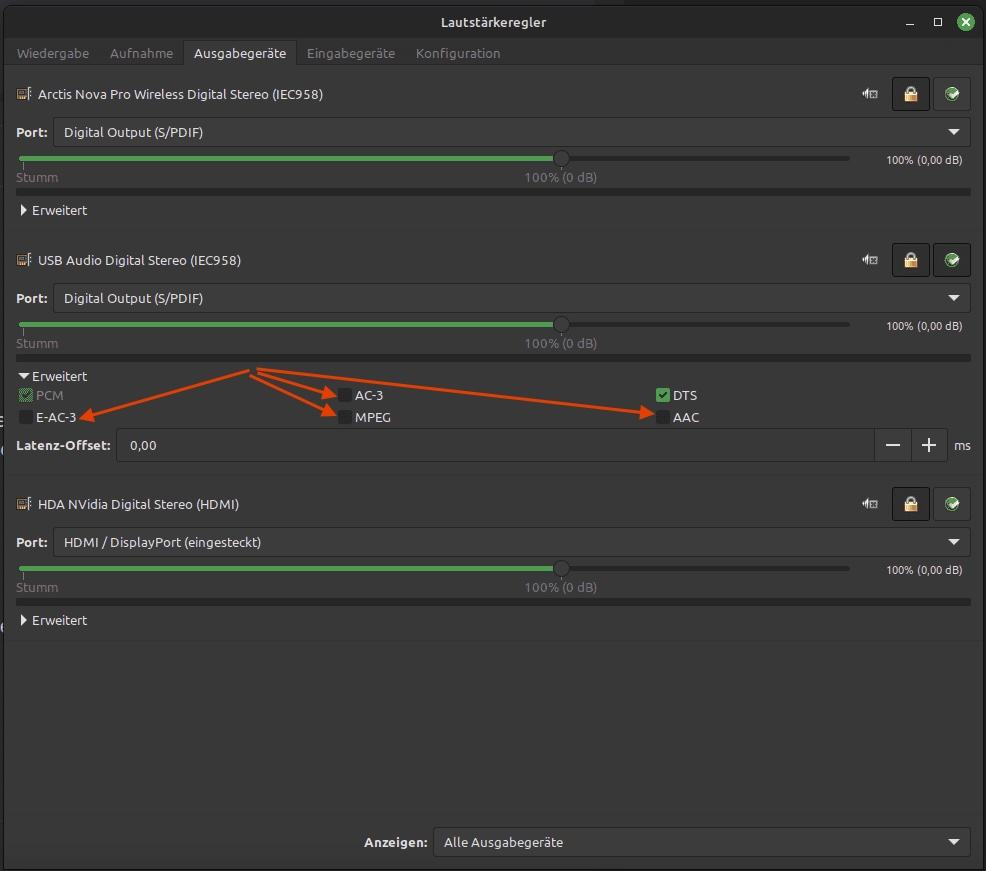Set HDA NVidia HDMI as fallback device
This screenshot has height=871, width=986.
coord(951,504)
